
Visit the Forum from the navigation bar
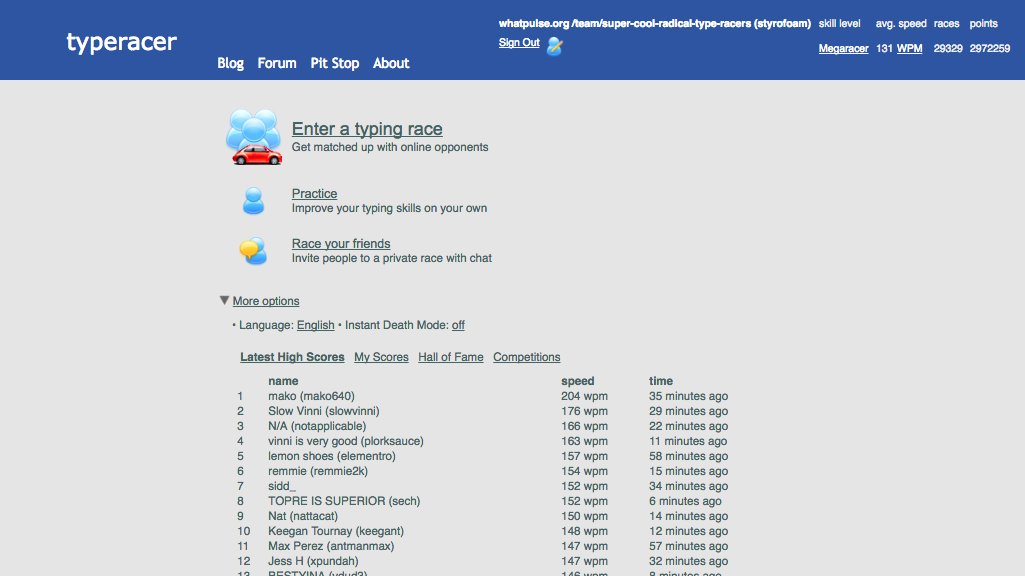coord(276,63)
